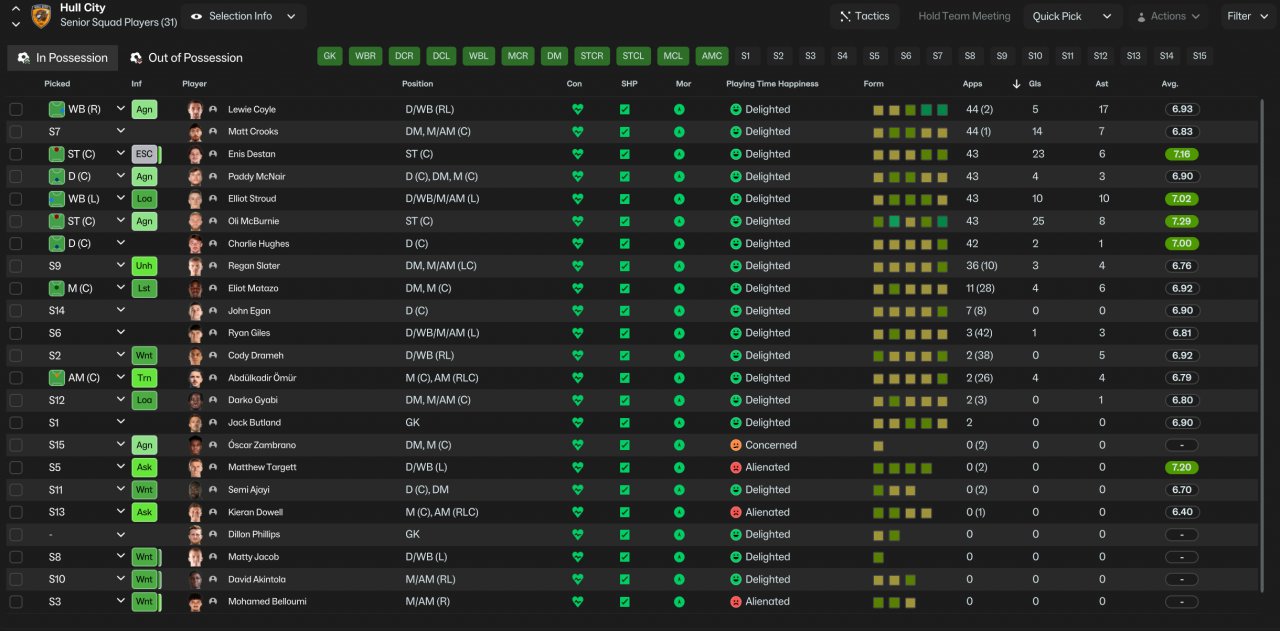Click Oli McBurnie's player portrait
This screenshot has width=1280, height=631.
(x=195, y=221)
